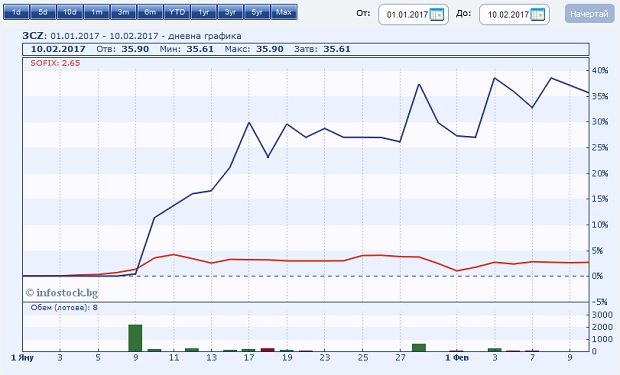Viewport: 620px width, 375px height.
Task: Open the calendar picker for the До date
Action: coord(538,15)
